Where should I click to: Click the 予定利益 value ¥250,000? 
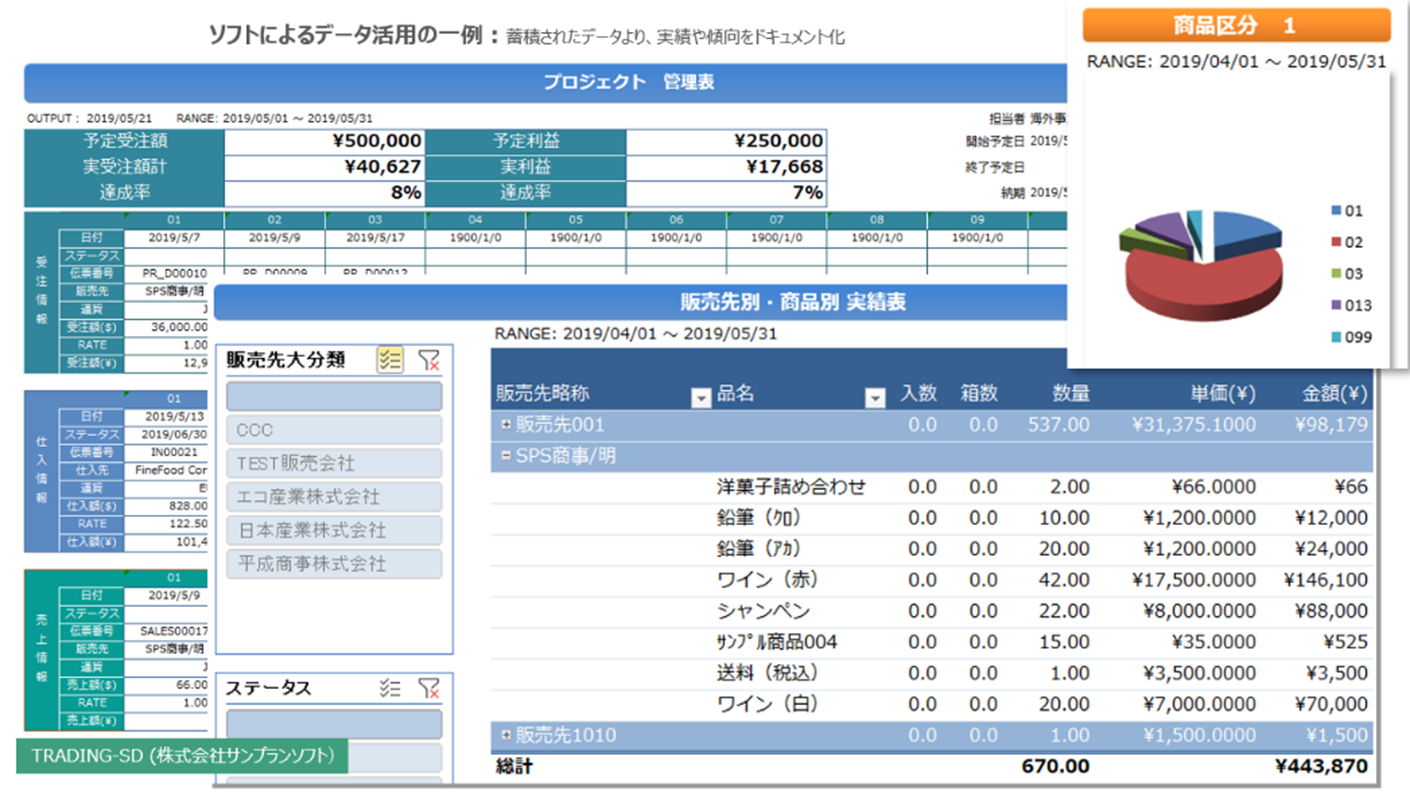(726, 141)
